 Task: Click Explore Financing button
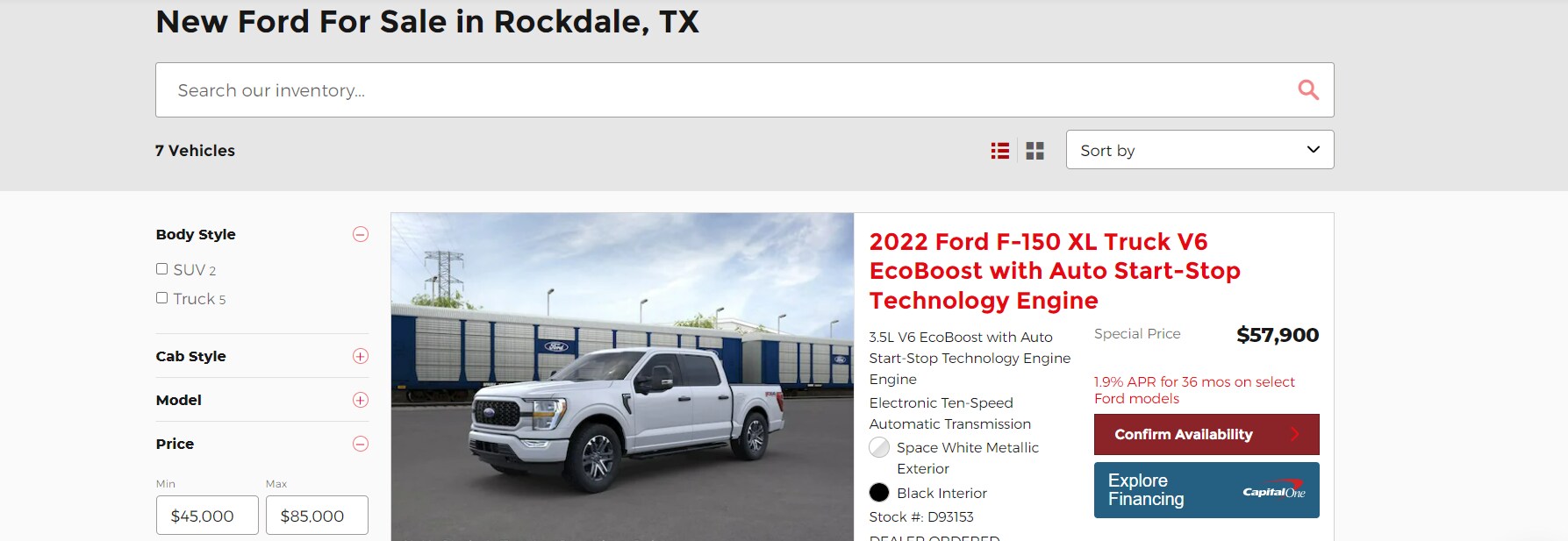click(1206, 490)
